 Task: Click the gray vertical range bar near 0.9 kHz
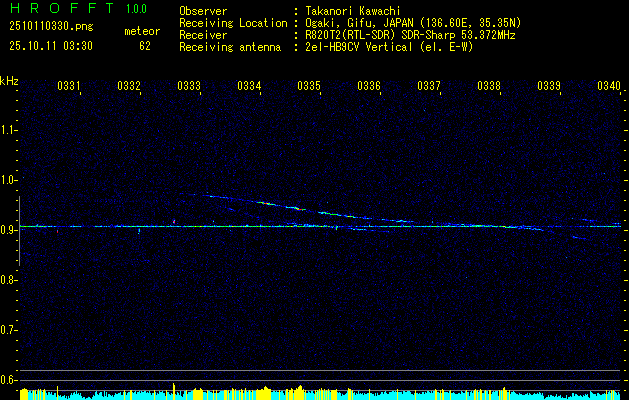19,231
